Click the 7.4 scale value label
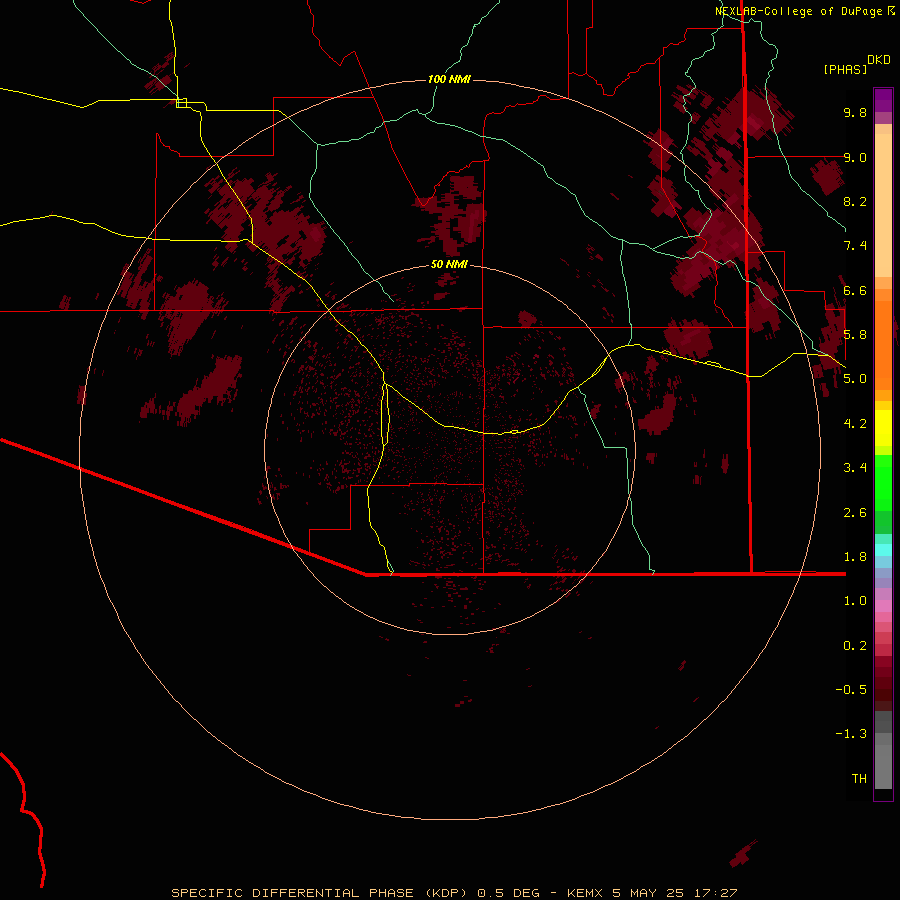 click(855, 246)
